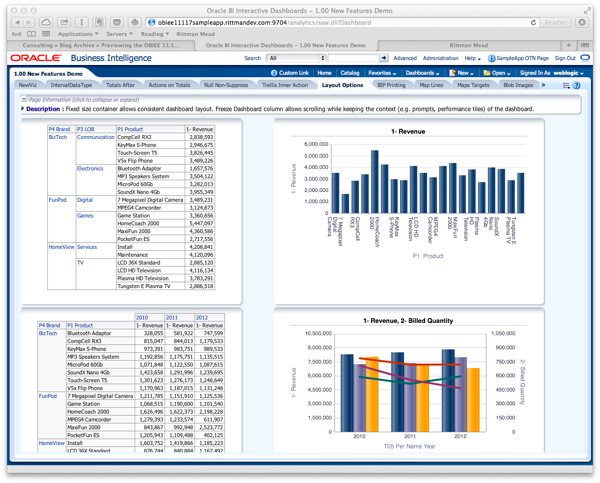Click the 2011 year column header

[x=172, y=318]
